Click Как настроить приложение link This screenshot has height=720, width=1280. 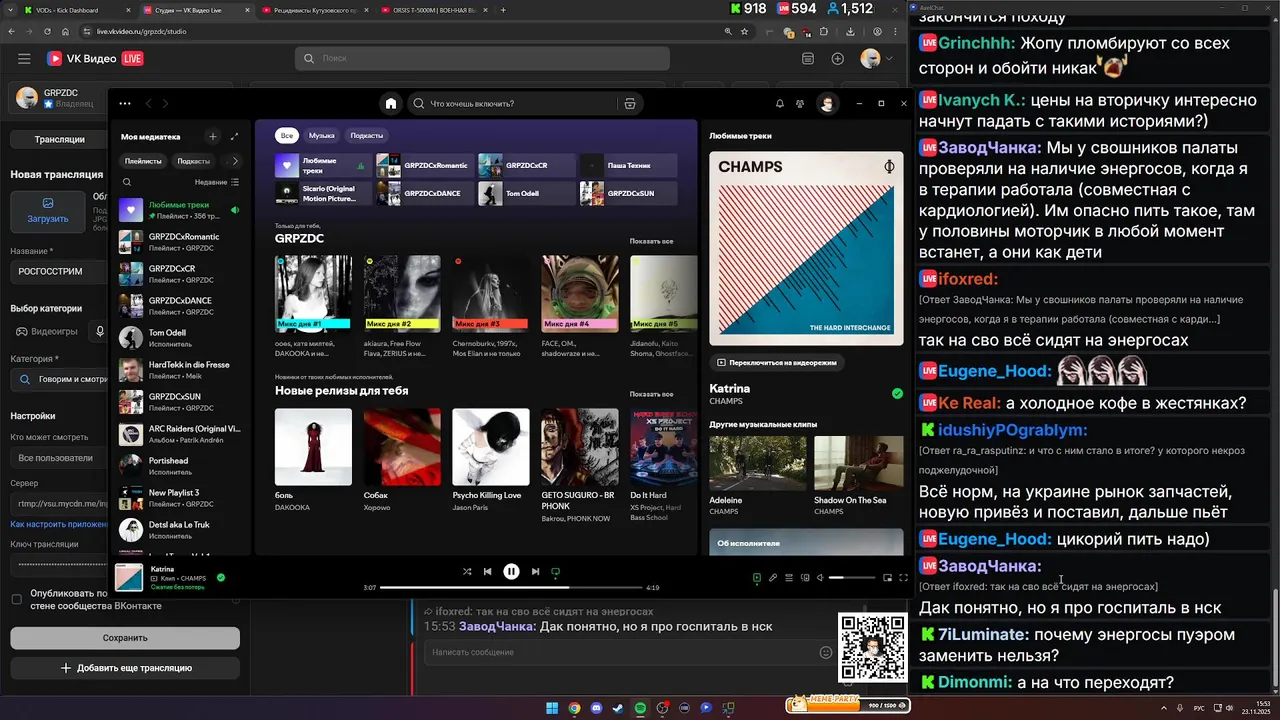[60, 524]
